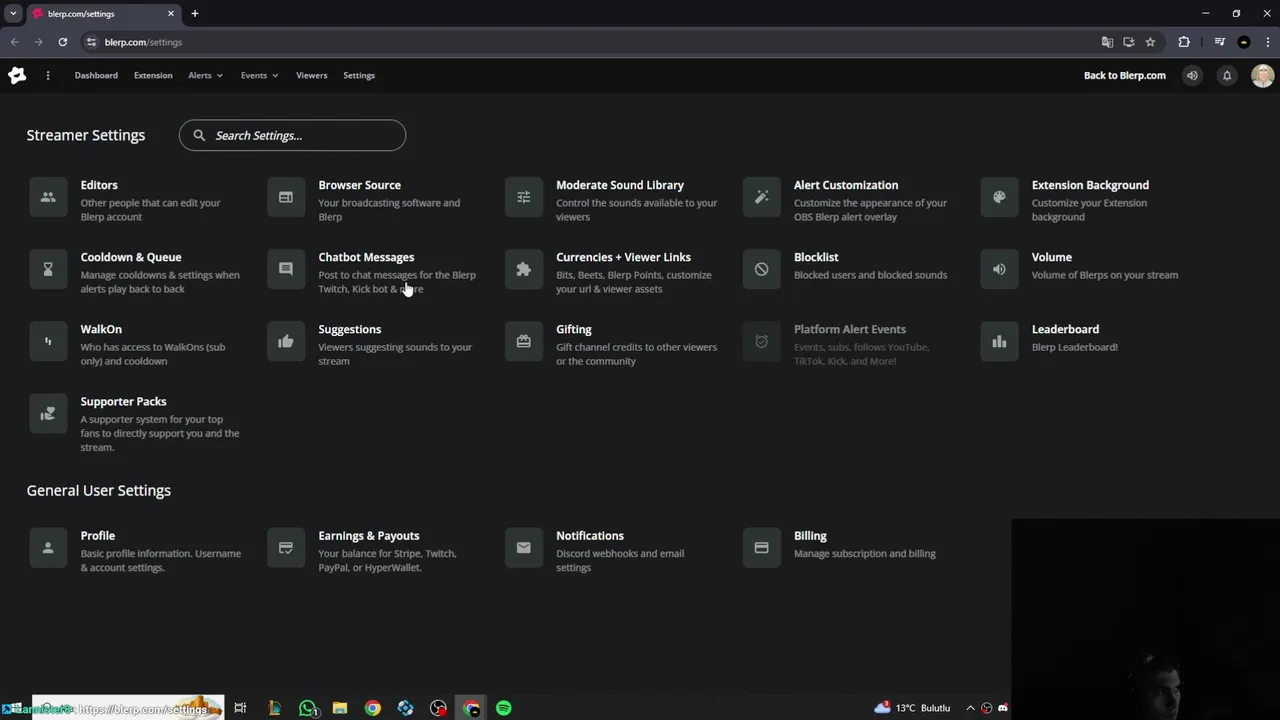The width and height of the screenshot is (1280, 720).
Task: Click the speaker icon in top navigation
Action: click(1192, 75)
